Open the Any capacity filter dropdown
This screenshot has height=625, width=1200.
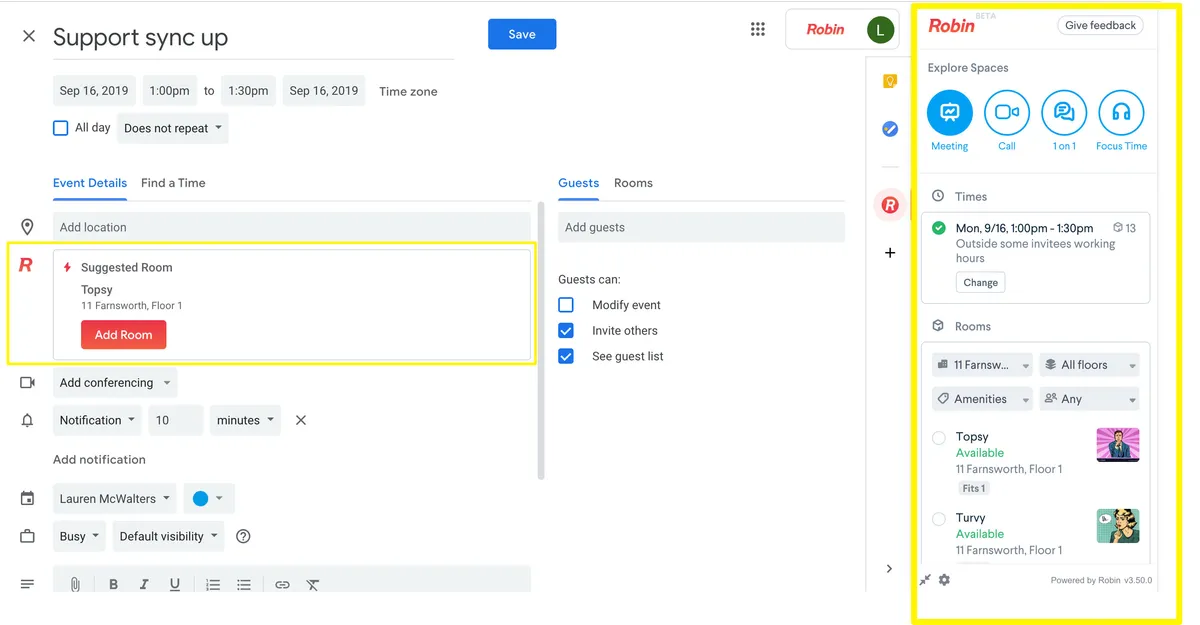tap(1089, 399)
